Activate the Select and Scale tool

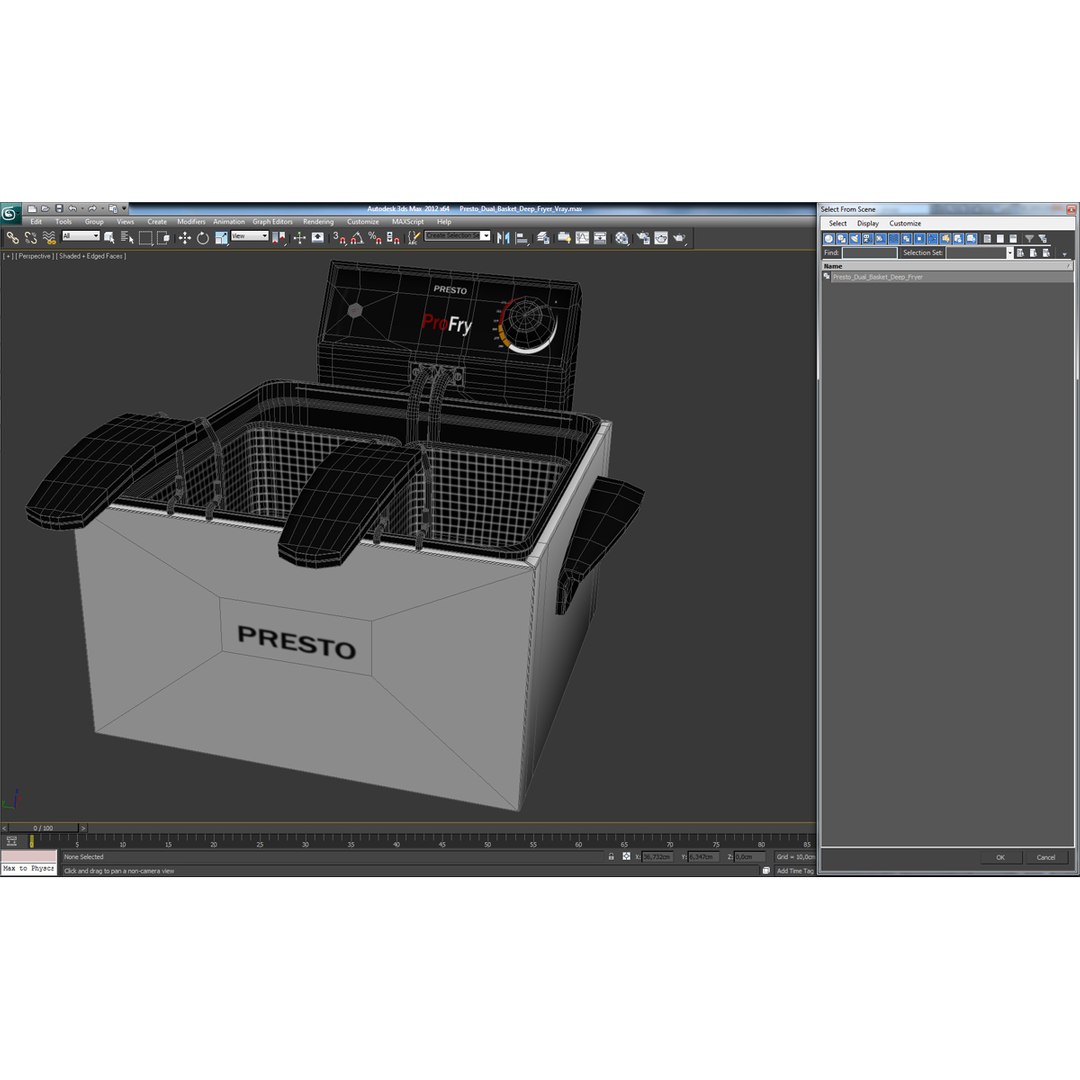221,238
